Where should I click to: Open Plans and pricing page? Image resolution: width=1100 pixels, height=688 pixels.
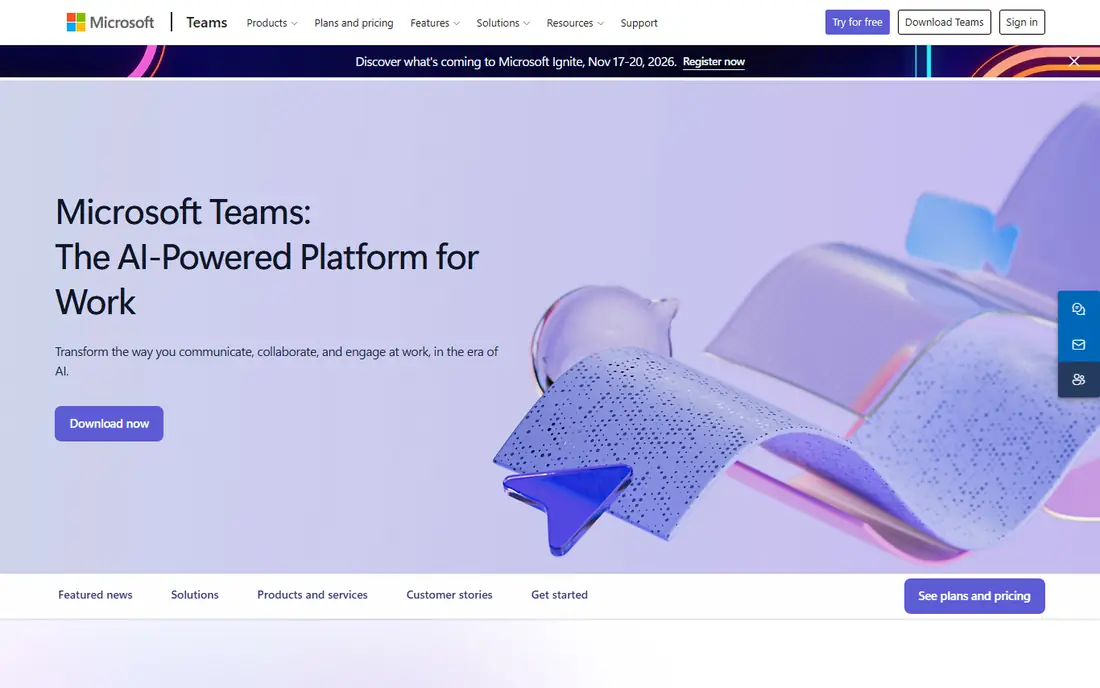coord(354,23)
